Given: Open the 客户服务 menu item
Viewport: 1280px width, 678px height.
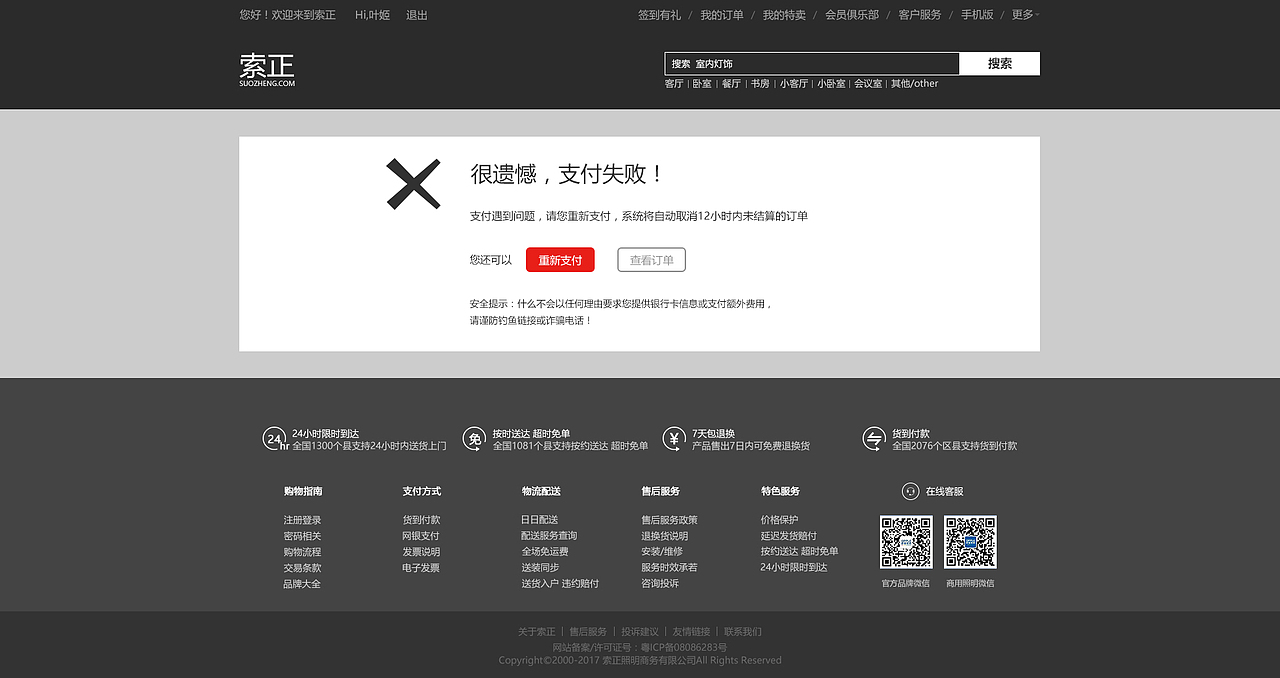Looking at the screenshot, I should pos(919,15).
